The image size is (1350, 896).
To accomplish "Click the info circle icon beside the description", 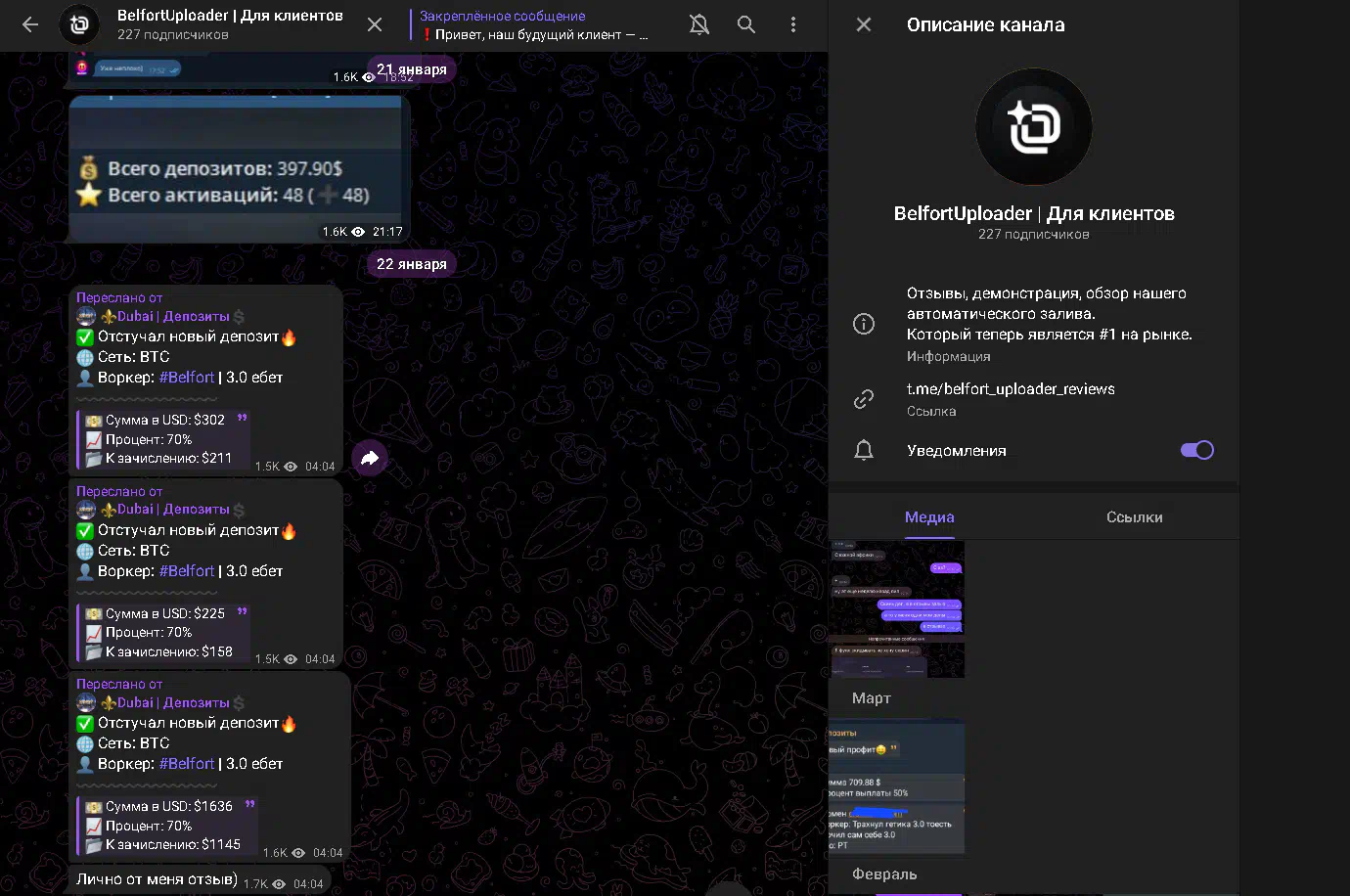I will [x=864, y=324].
